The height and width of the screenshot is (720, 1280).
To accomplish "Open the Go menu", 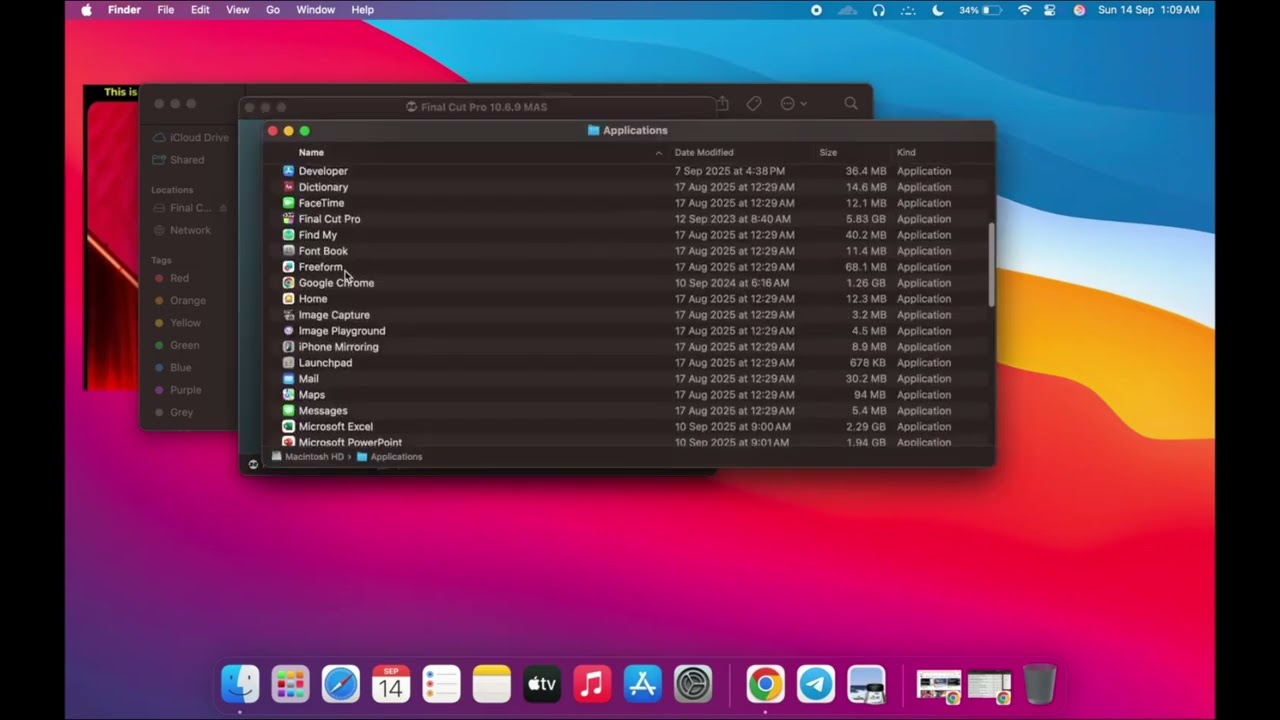I will click(x=273, y=10).
